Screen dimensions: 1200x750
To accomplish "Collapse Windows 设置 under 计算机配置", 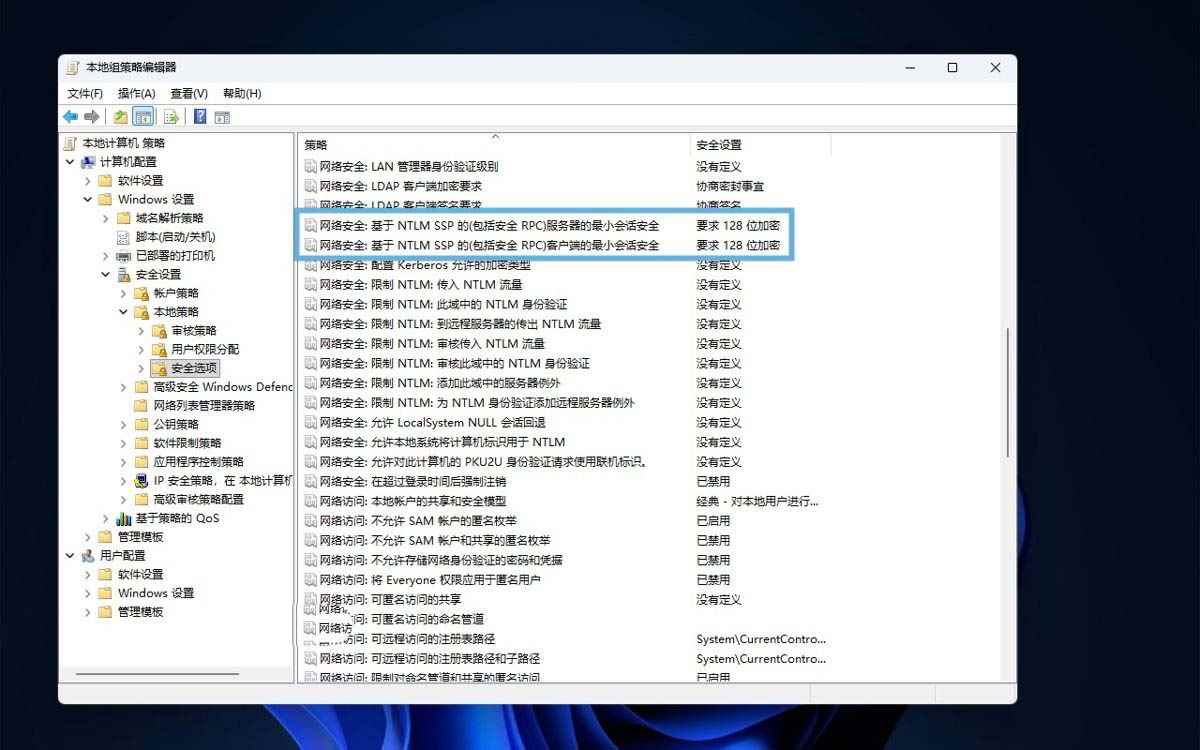I will [x=88, y=199].
